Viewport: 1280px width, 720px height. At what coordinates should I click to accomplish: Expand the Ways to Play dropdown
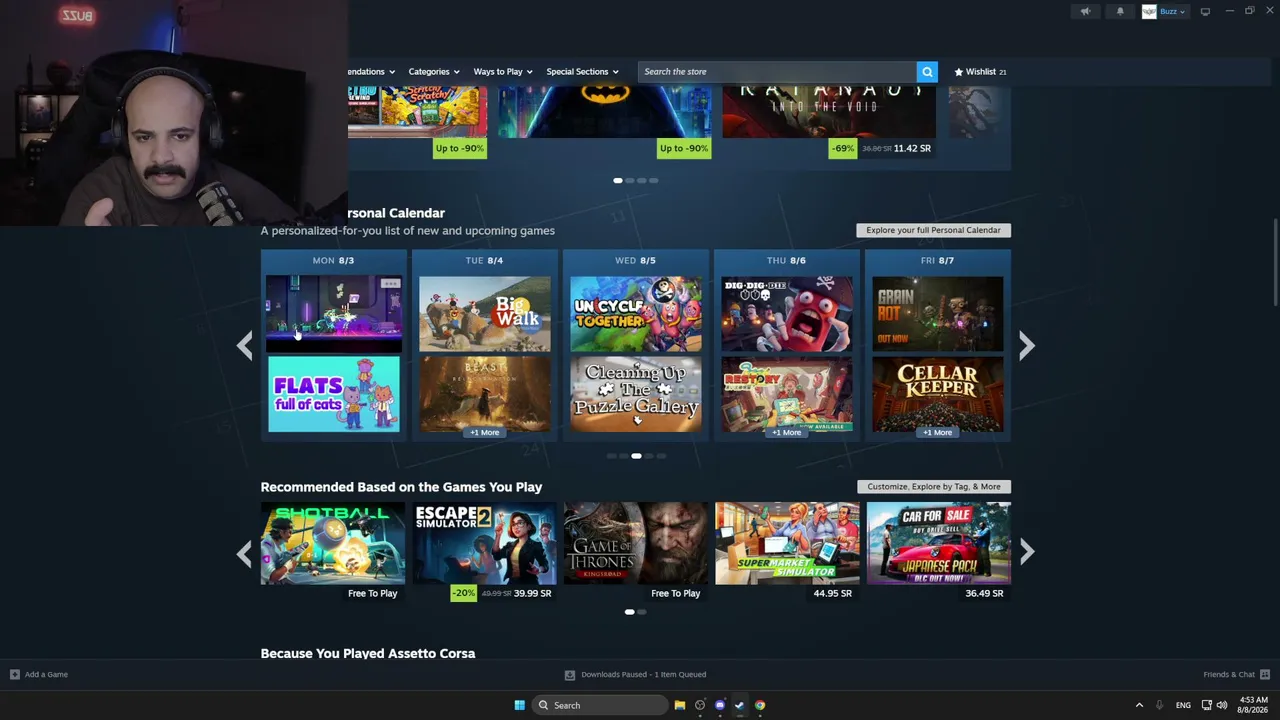[503, 72]
